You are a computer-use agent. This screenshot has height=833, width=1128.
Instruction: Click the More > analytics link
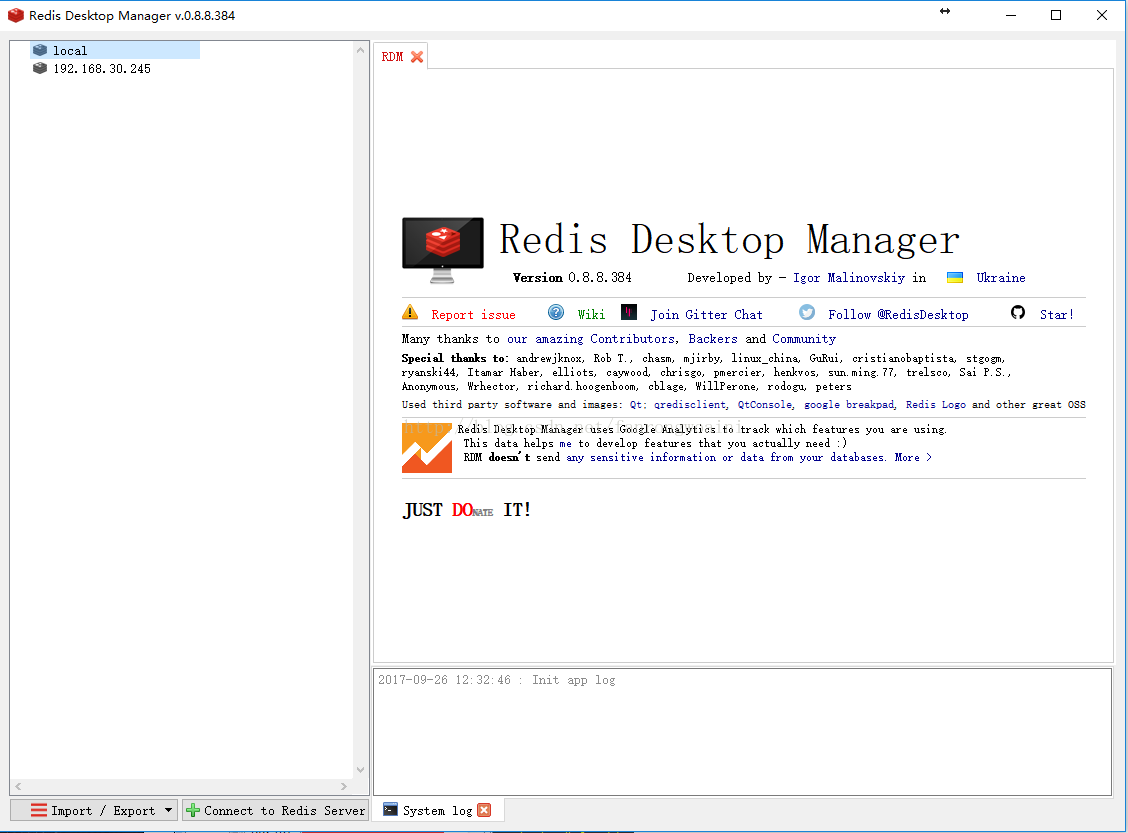(913, 458)
